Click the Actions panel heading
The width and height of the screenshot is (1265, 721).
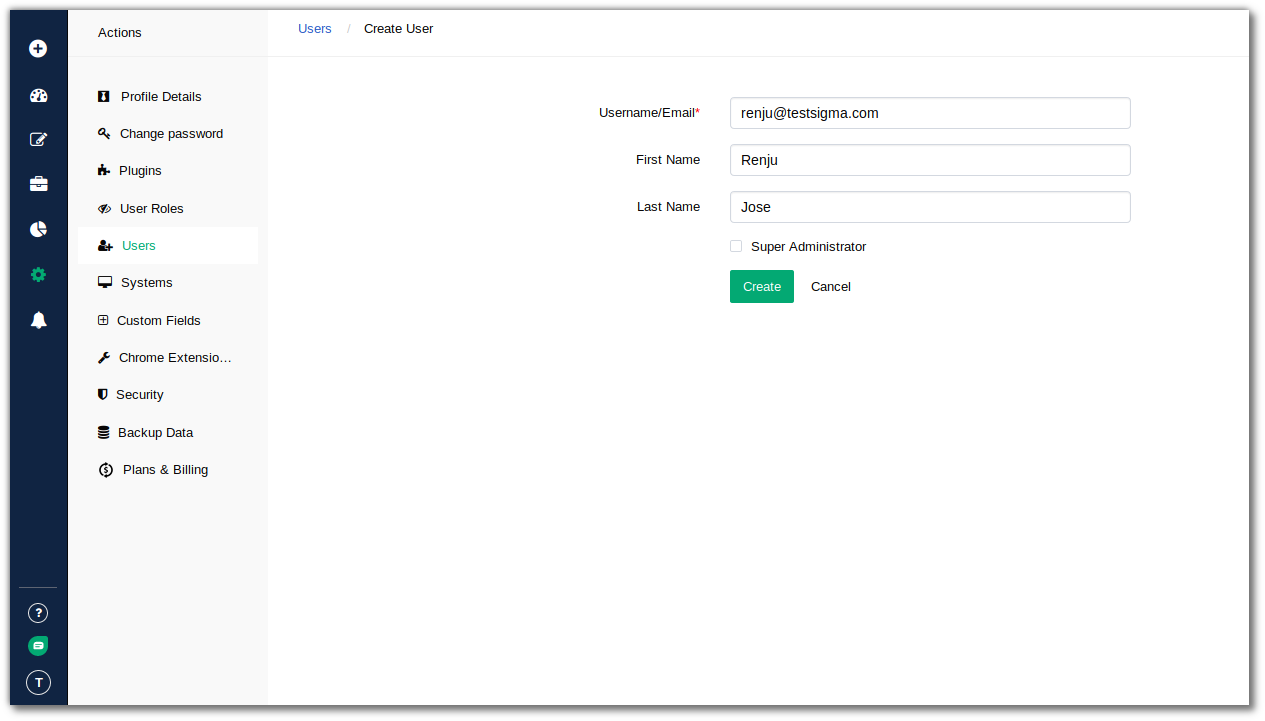120,33
